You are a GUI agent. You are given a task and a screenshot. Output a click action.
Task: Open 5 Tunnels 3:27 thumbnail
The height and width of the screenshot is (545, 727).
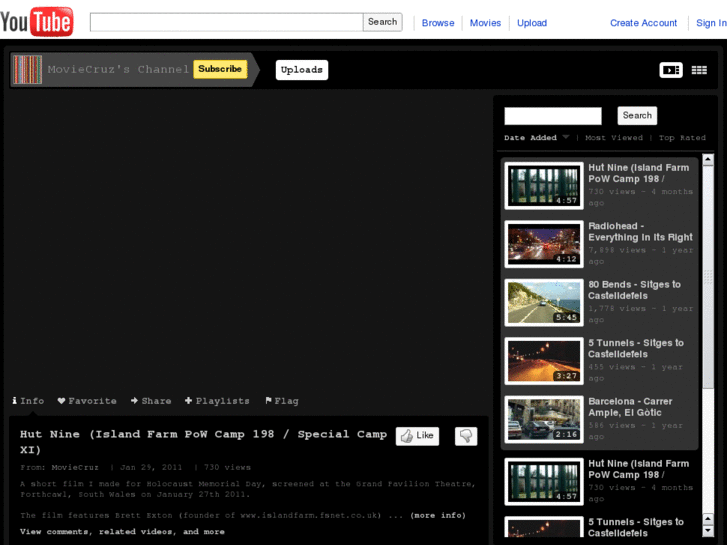coord(544,361)
